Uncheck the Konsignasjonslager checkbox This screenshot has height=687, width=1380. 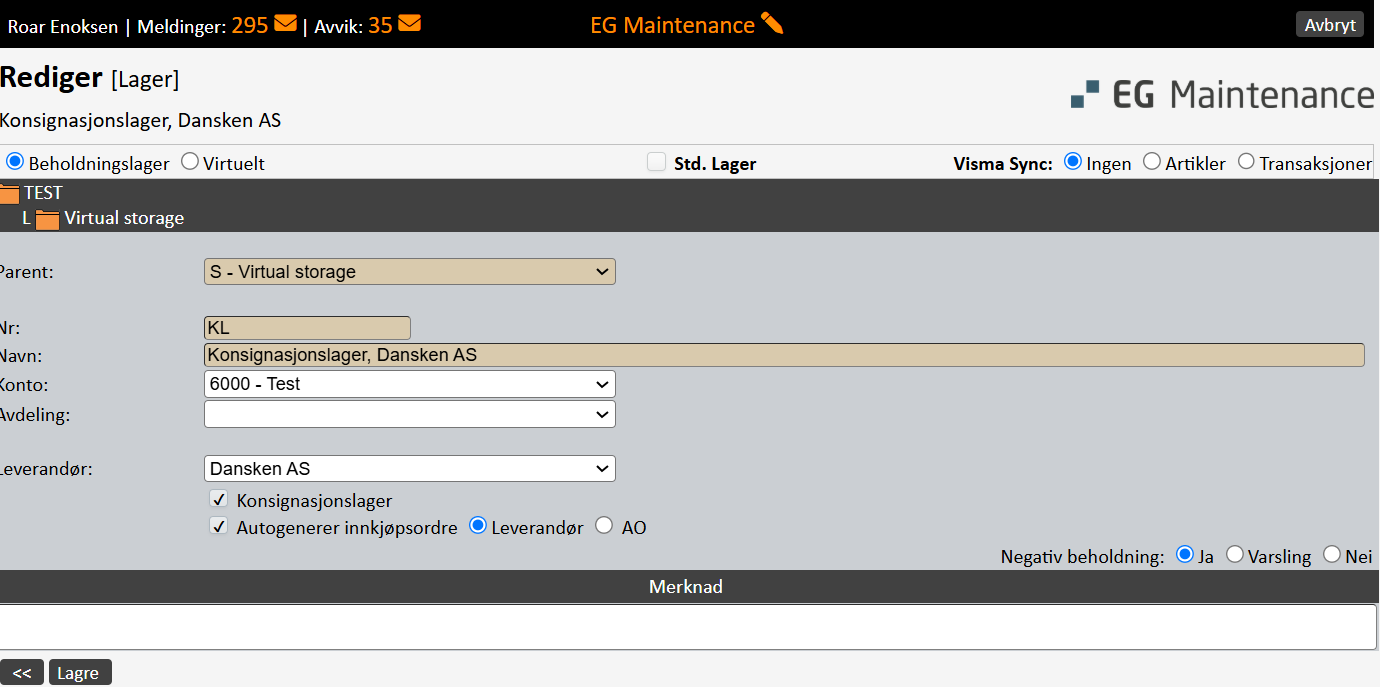[219, 499]
